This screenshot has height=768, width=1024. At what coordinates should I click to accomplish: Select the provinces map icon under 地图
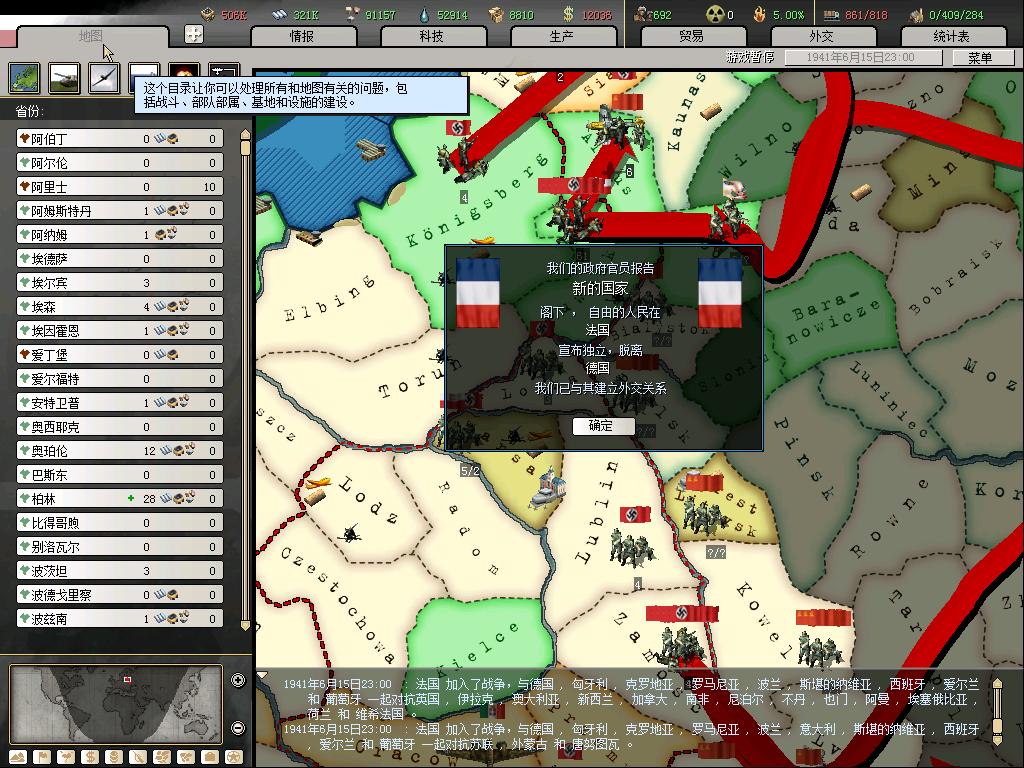(25, 78)
